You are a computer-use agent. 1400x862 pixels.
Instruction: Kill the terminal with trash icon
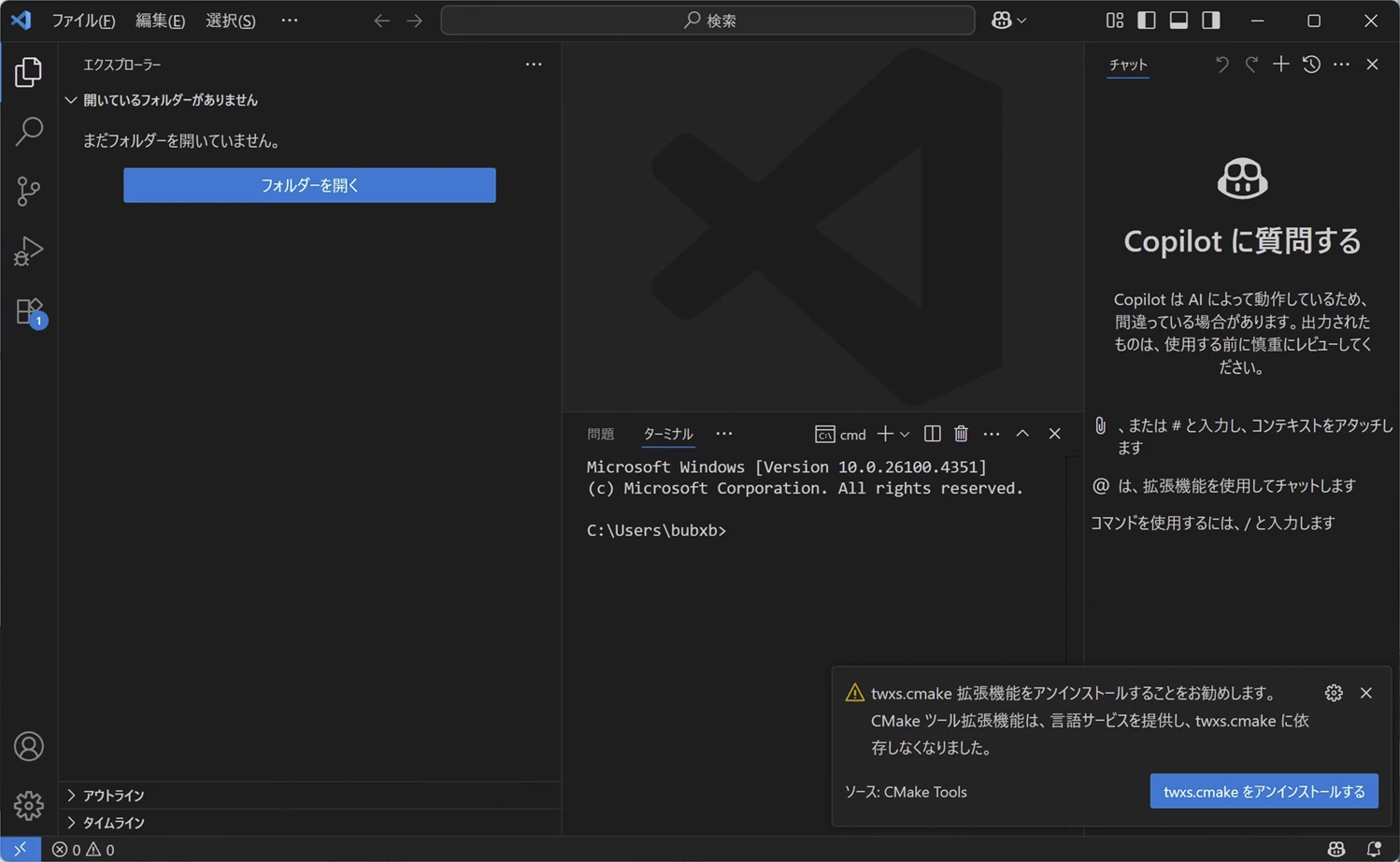[x=961, y=434]
